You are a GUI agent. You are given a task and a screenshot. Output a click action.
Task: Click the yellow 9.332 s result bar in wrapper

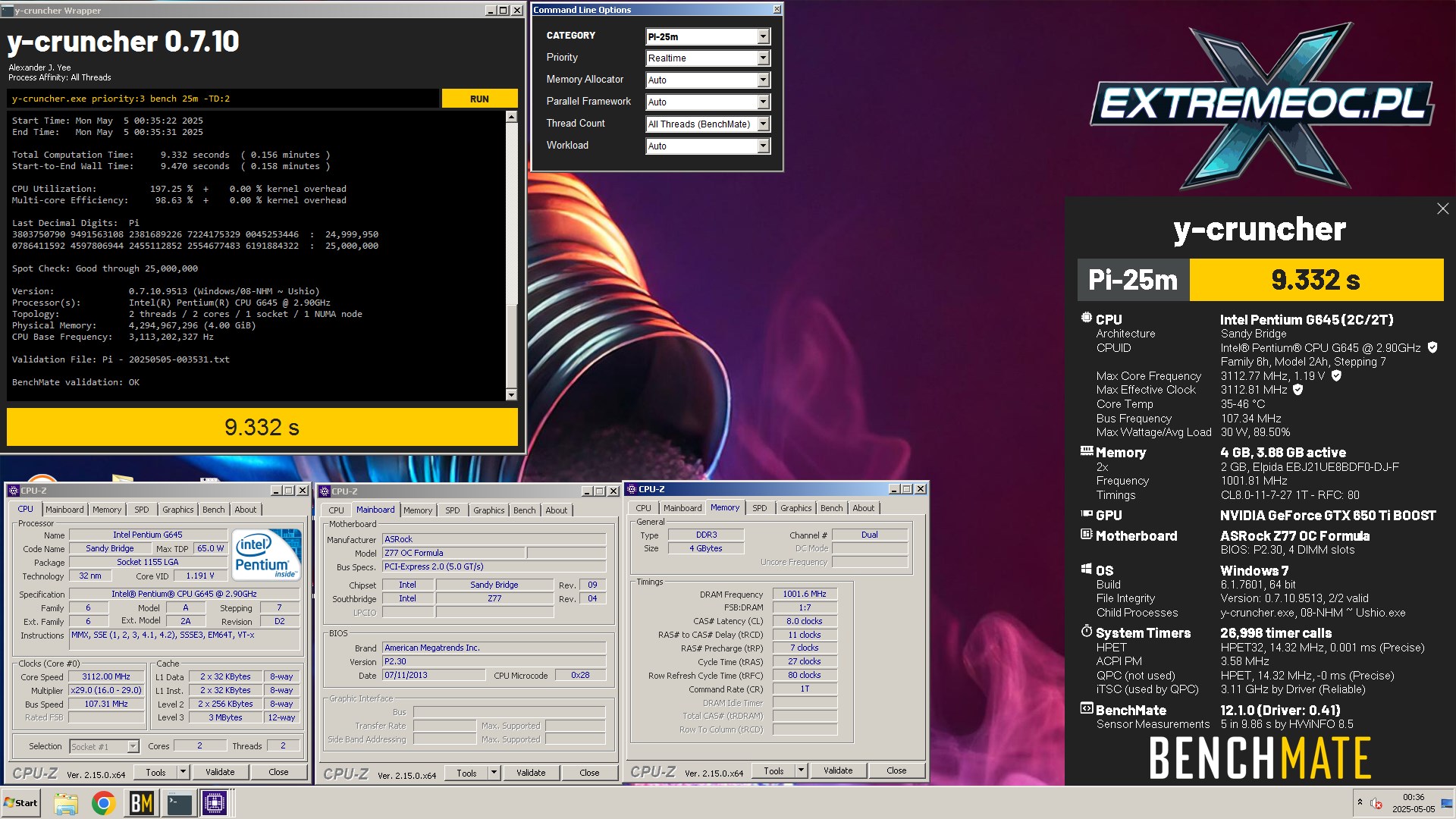pos(262,427)
